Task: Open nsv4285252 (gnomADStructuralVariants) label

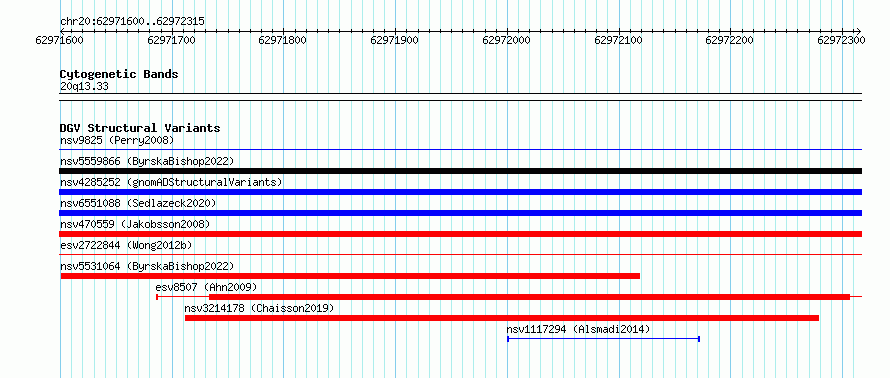Action: click(x=171, y=182)
